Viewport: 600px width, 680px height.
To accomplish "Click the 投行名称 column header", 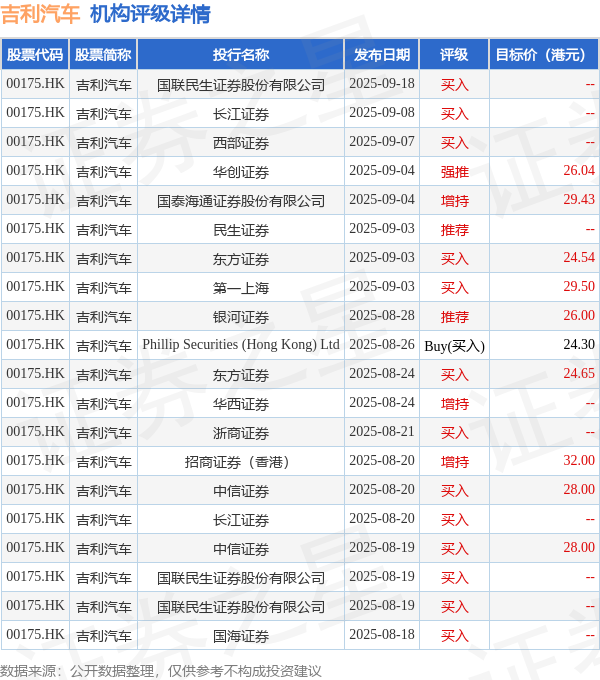I will [x=241, y=55].
